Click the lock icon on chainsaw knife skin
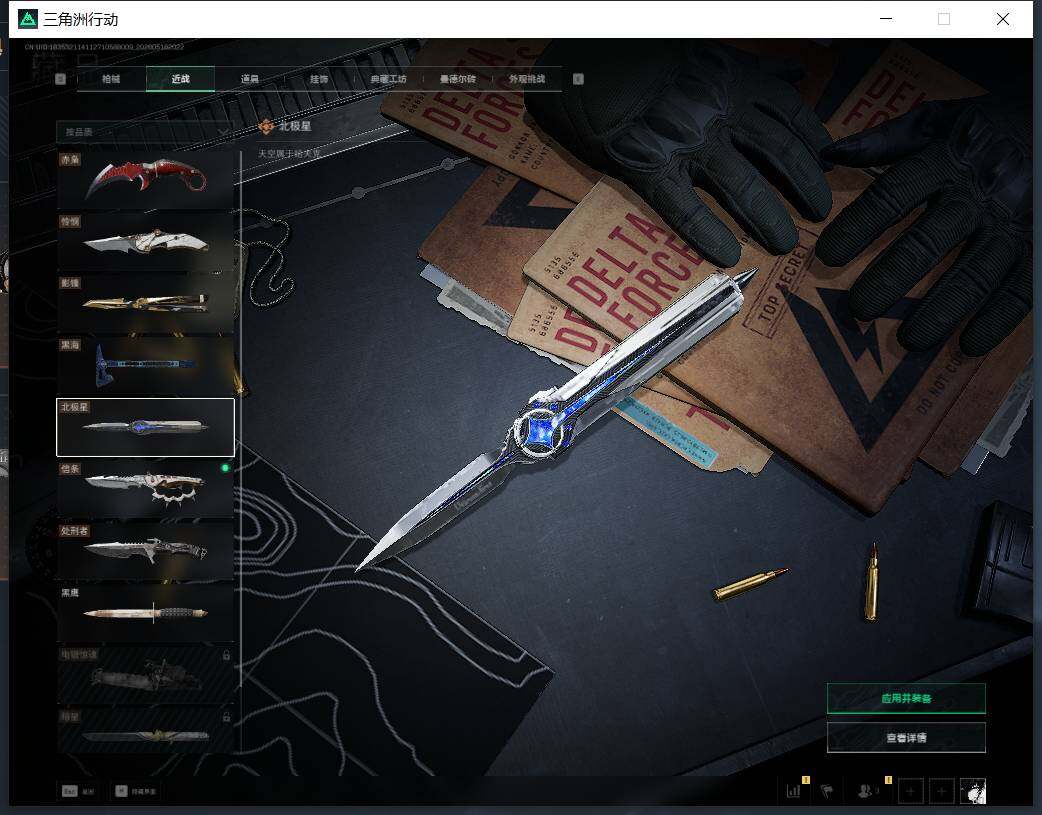 (x=226, y=655)
